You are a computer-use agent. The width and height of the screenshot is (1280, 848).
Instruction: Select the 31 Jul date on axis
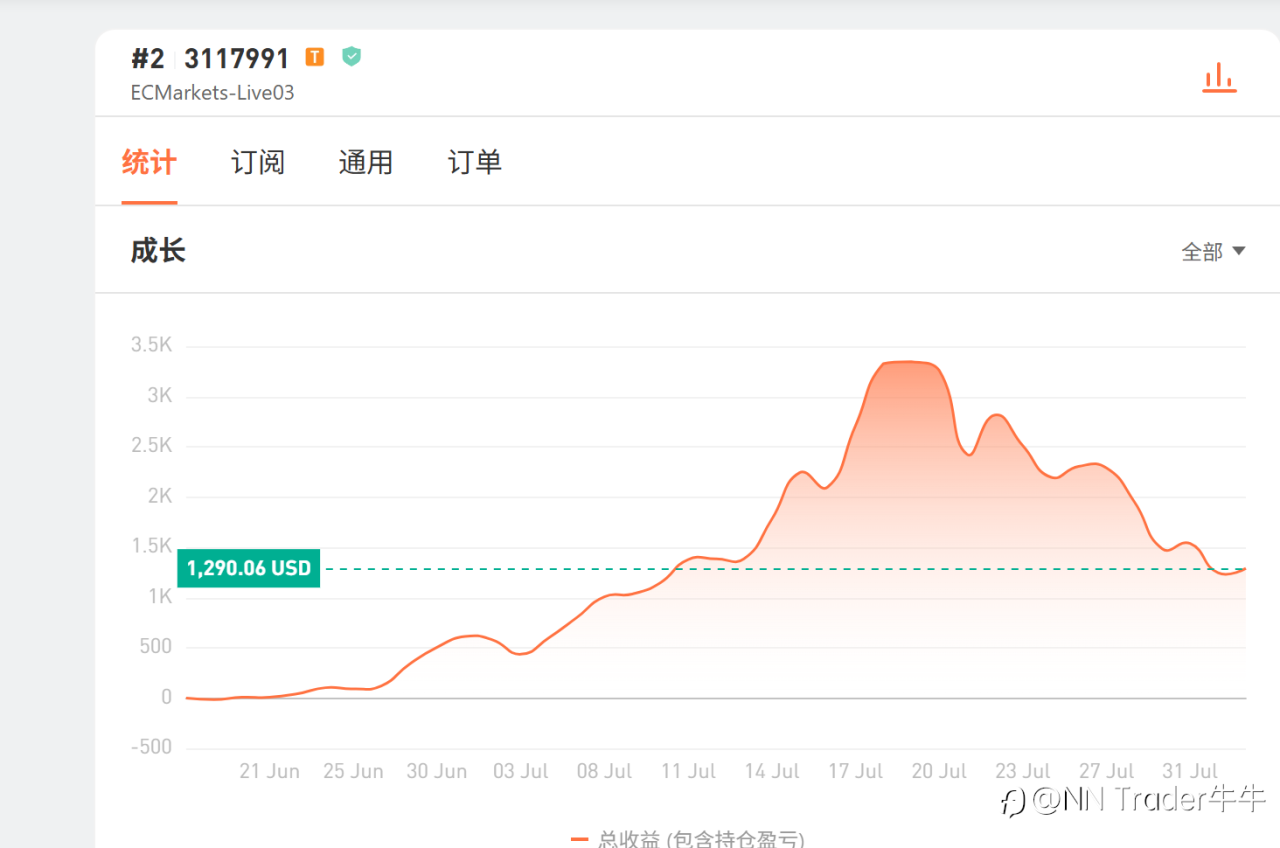[1190, 771]
